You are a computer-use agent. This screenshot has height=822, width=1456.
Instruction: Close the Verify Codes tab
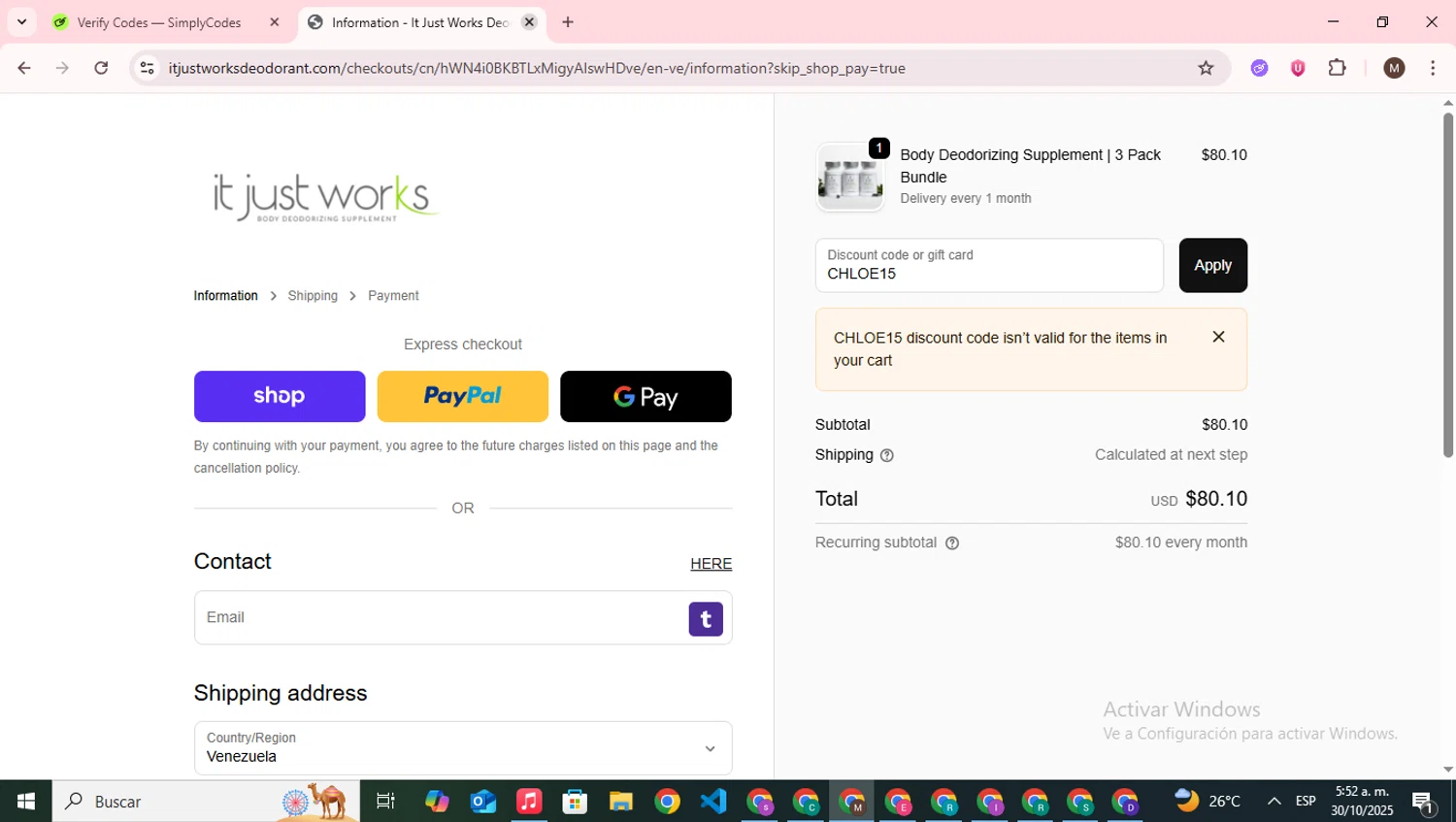(x=275, y=22)
